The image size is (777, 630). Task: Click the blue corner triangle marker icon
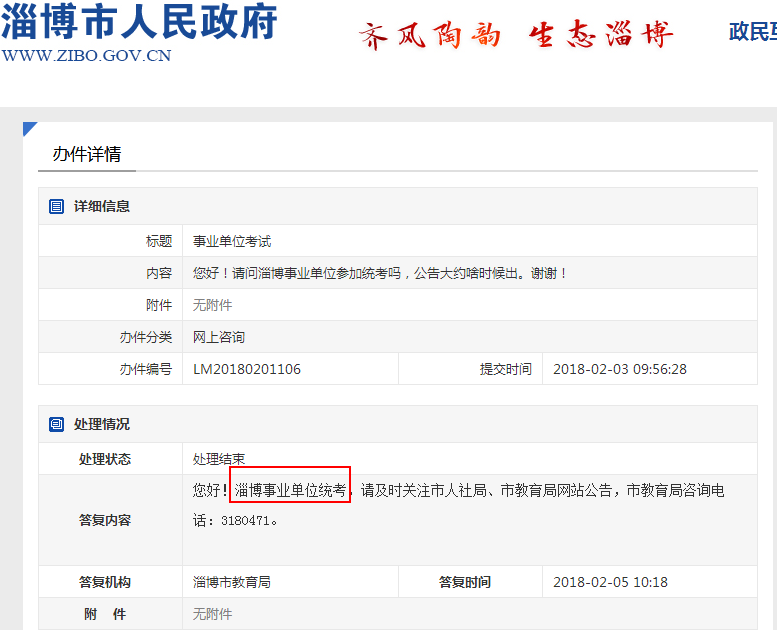click(x=28, y=127)
